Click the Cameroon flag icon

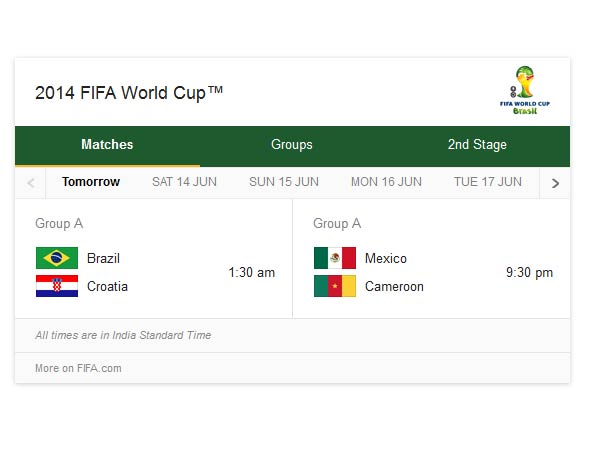coord(334,286)
